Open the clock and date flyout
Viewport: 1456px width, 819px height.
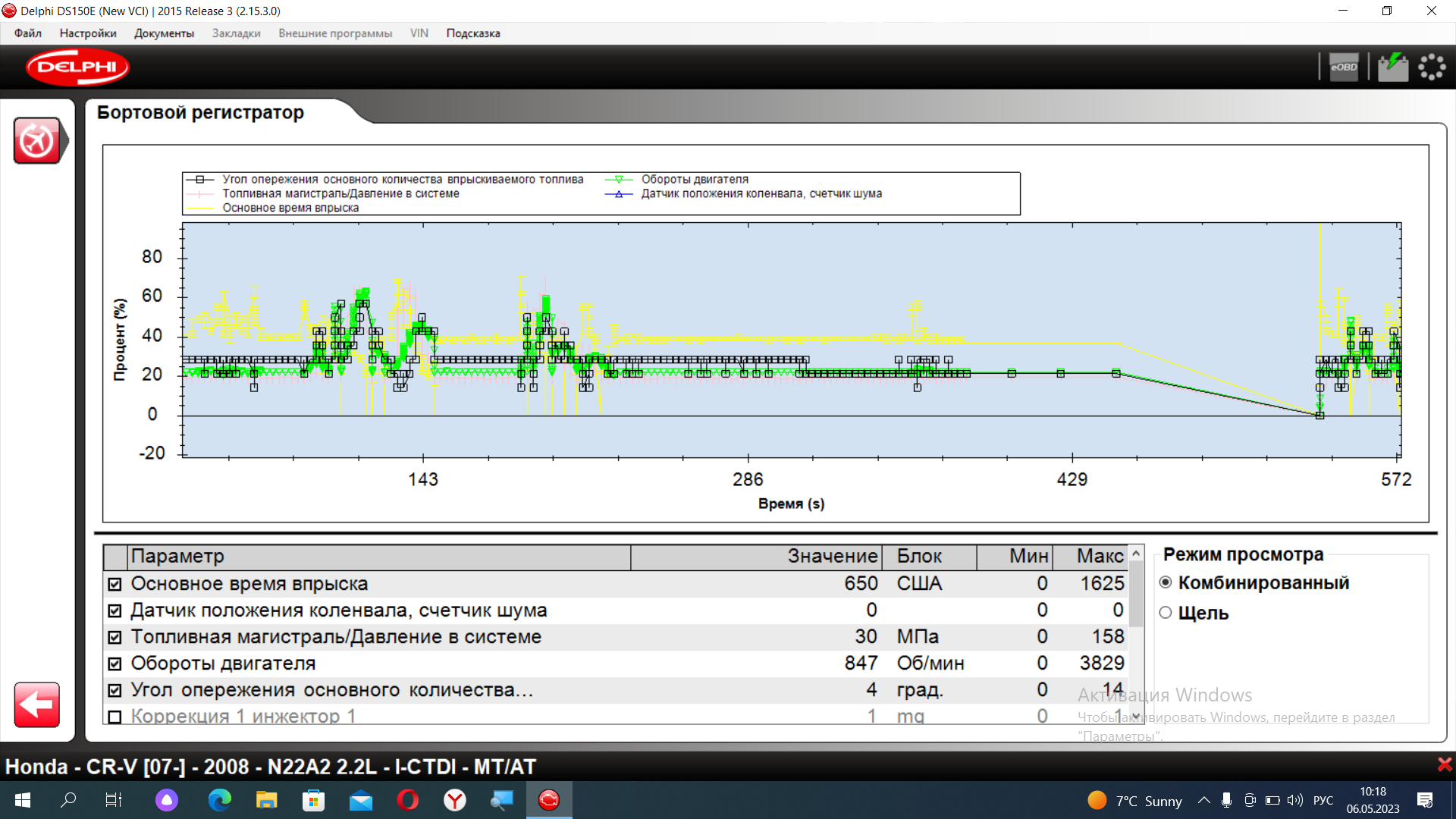click(1373, 800)
